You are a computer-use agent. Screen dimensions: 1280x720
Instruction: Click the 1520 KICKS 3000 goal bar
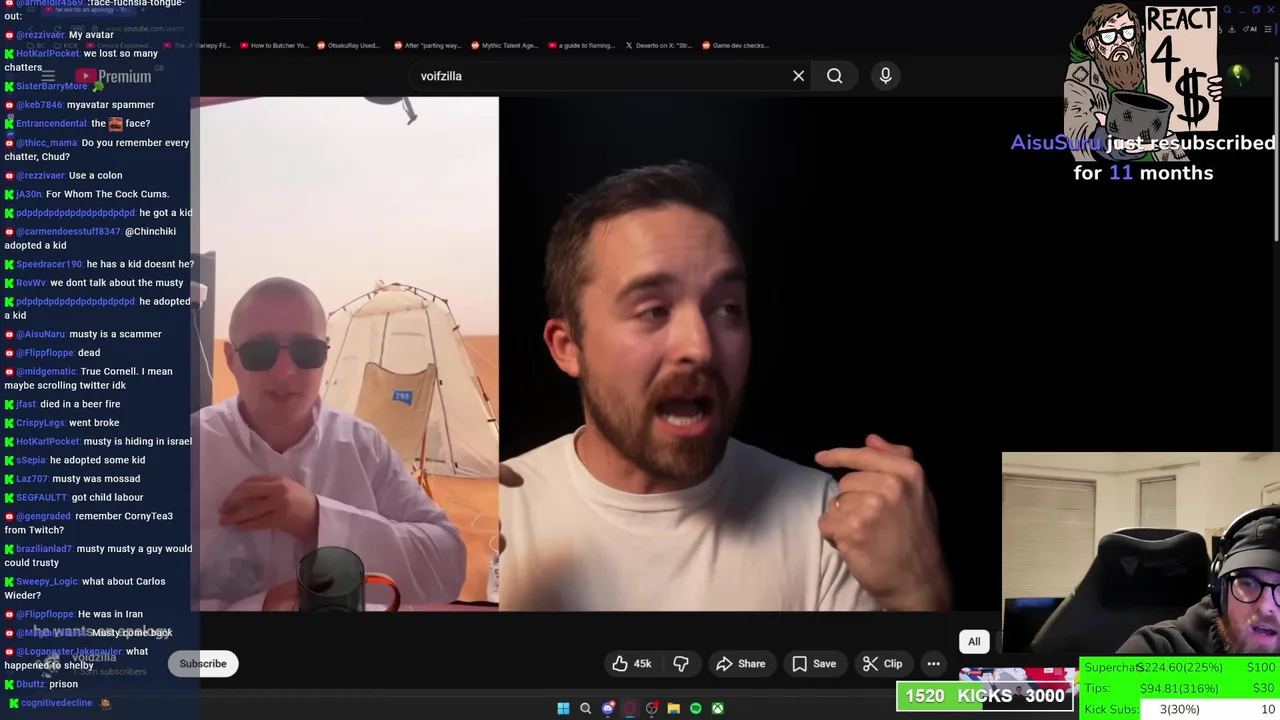click(x=986, y=696)
